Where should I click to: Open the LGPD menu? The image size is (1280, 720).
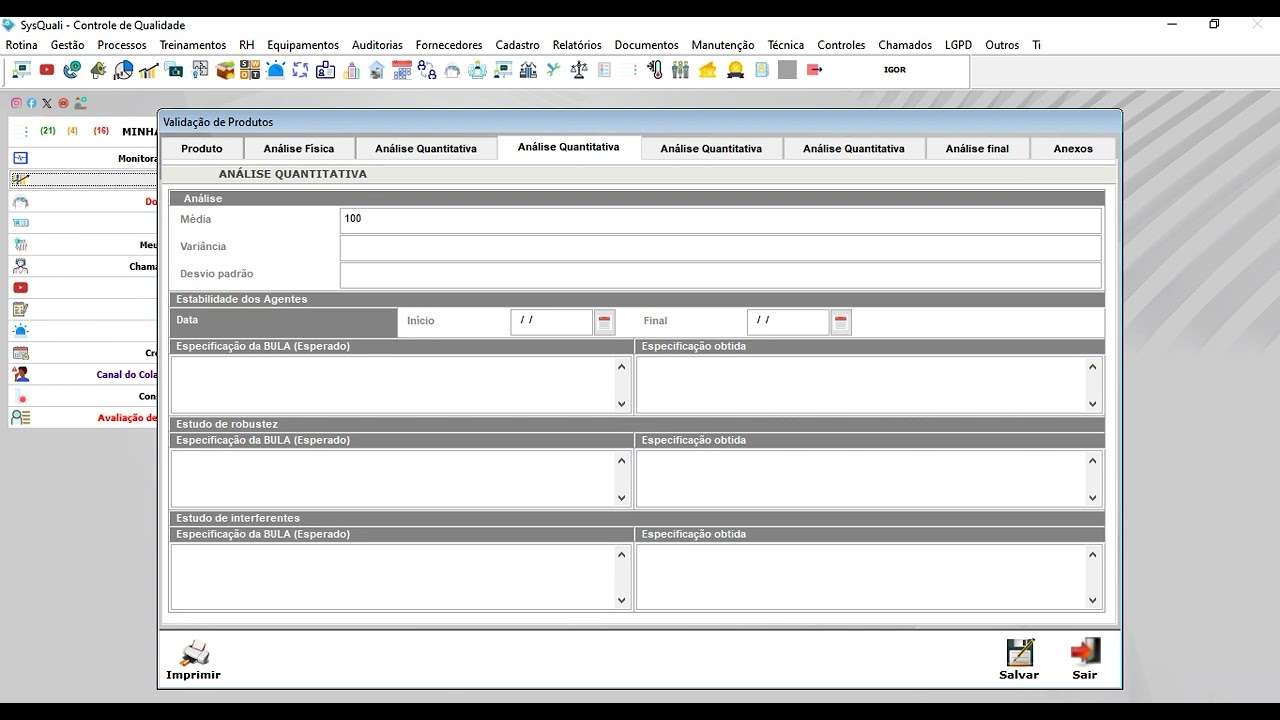point(958,45)
